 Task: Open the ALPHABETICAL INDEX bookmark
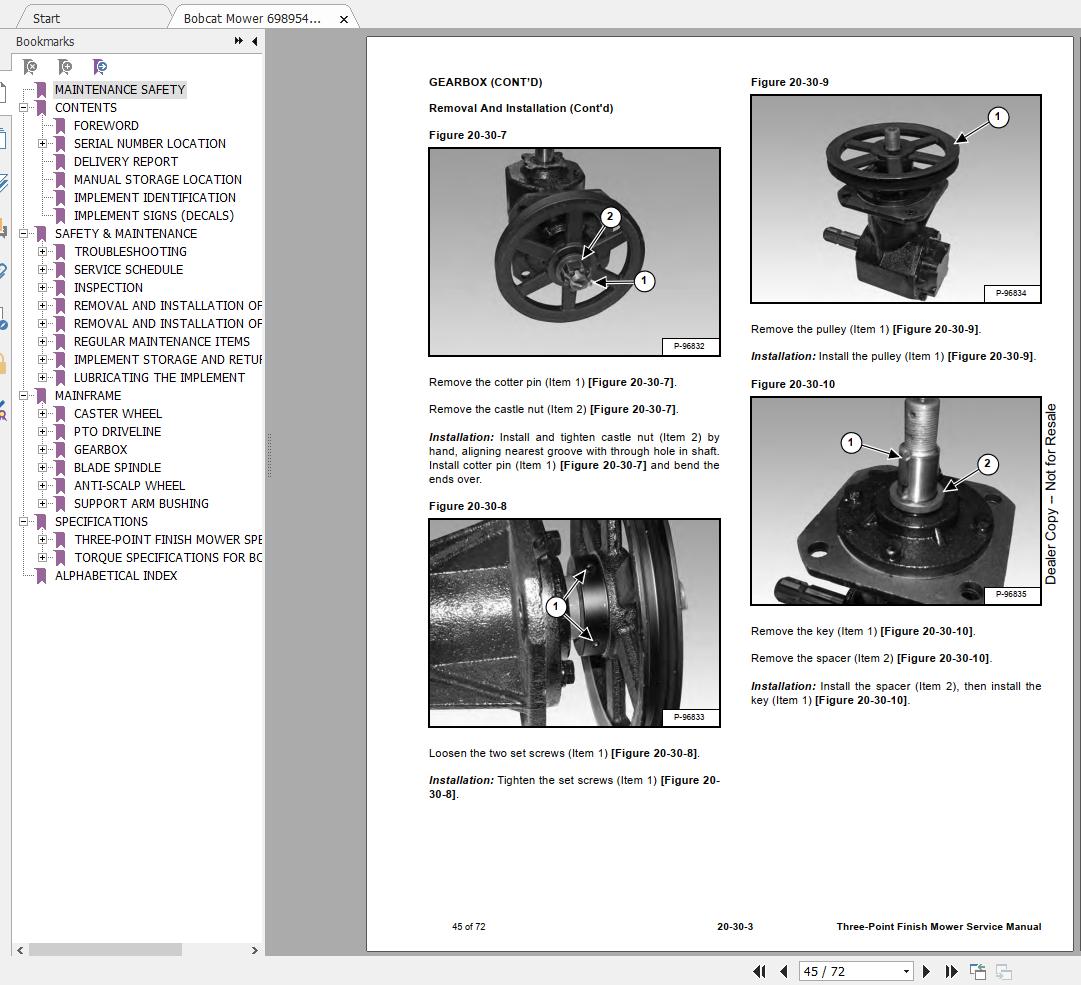(116, 576)
